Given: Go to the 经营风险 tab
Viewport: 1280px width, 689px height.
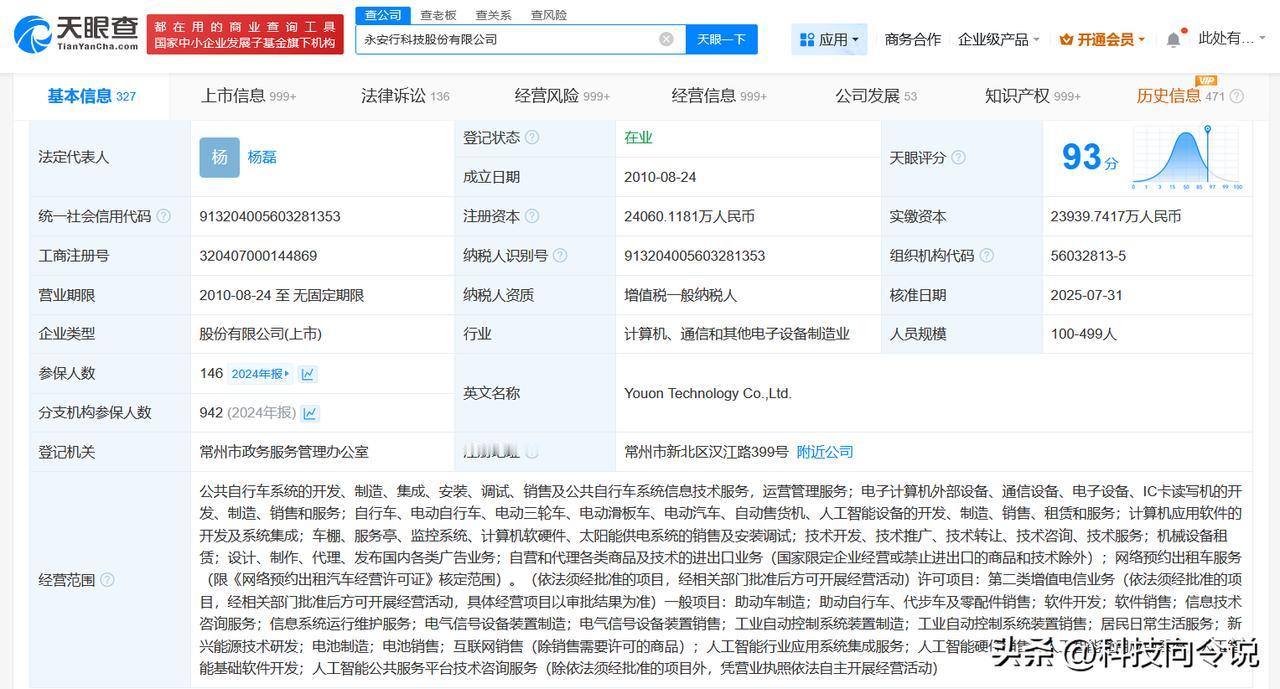Looking at the screenshot, I should 562,96.
